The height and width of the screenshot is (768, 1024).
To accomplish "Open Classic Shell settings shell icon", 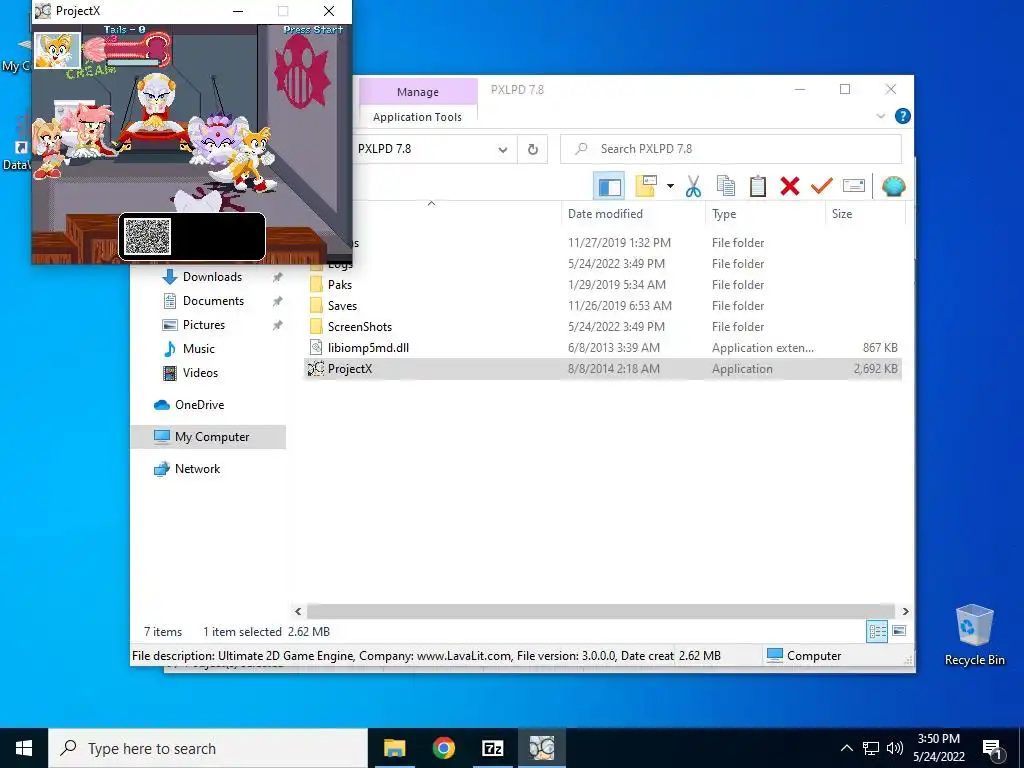I will 893,187.
